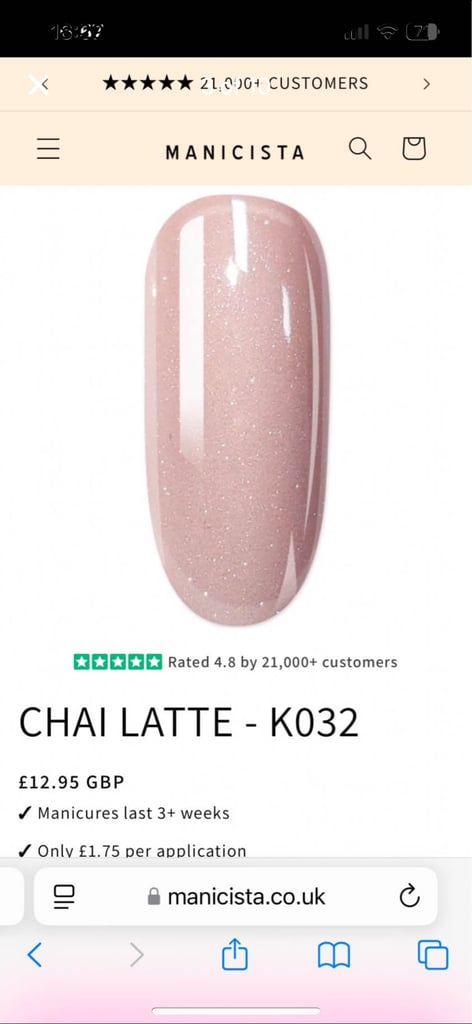Tap the green star rating badge
The height and width of the screenshot is (1024, 472).
(x=118, y=662)
